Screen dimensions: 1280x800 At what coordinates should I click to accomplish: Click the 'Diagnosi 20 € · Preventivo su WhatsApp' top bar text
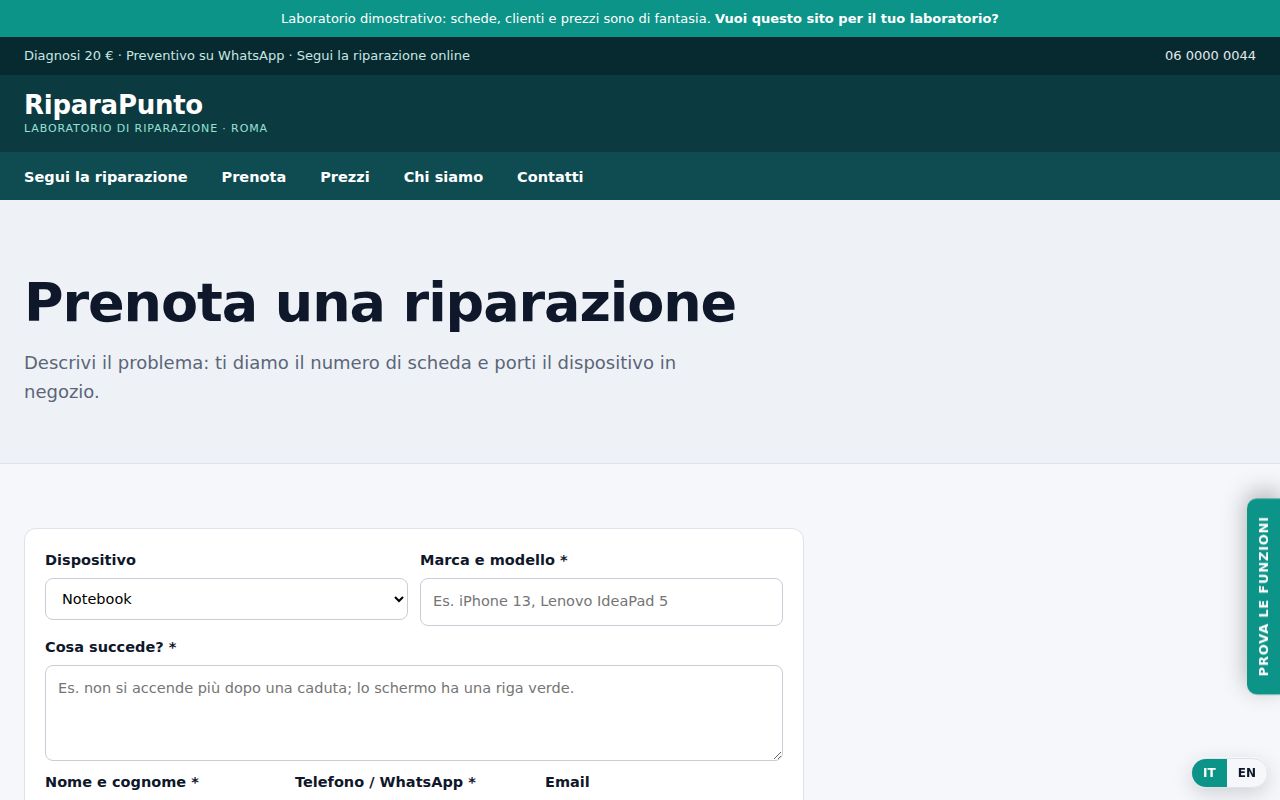[x=154, y=56]
